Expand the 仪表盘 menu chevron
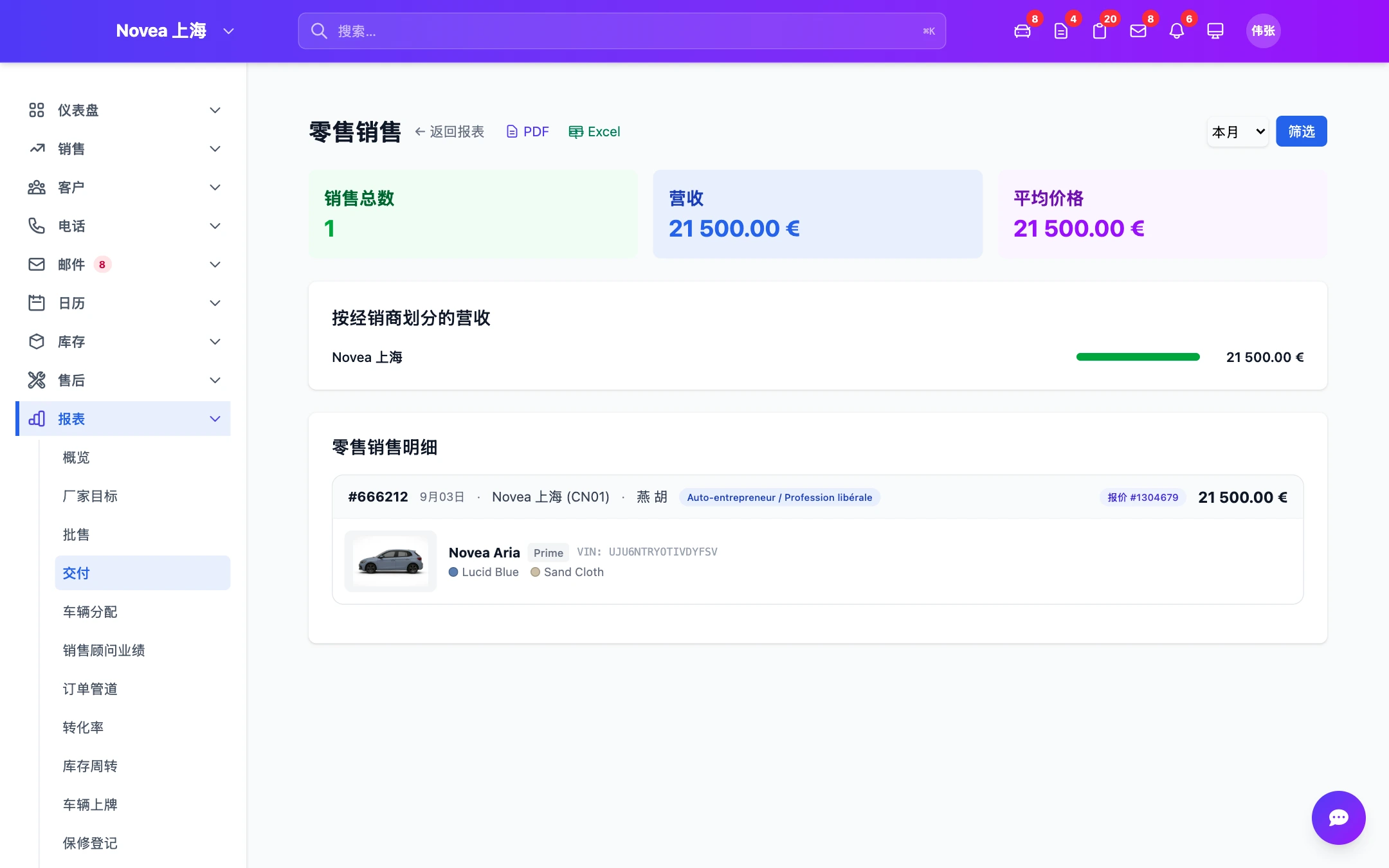This screenshot has height=868, width=1389. pos(215,110)
